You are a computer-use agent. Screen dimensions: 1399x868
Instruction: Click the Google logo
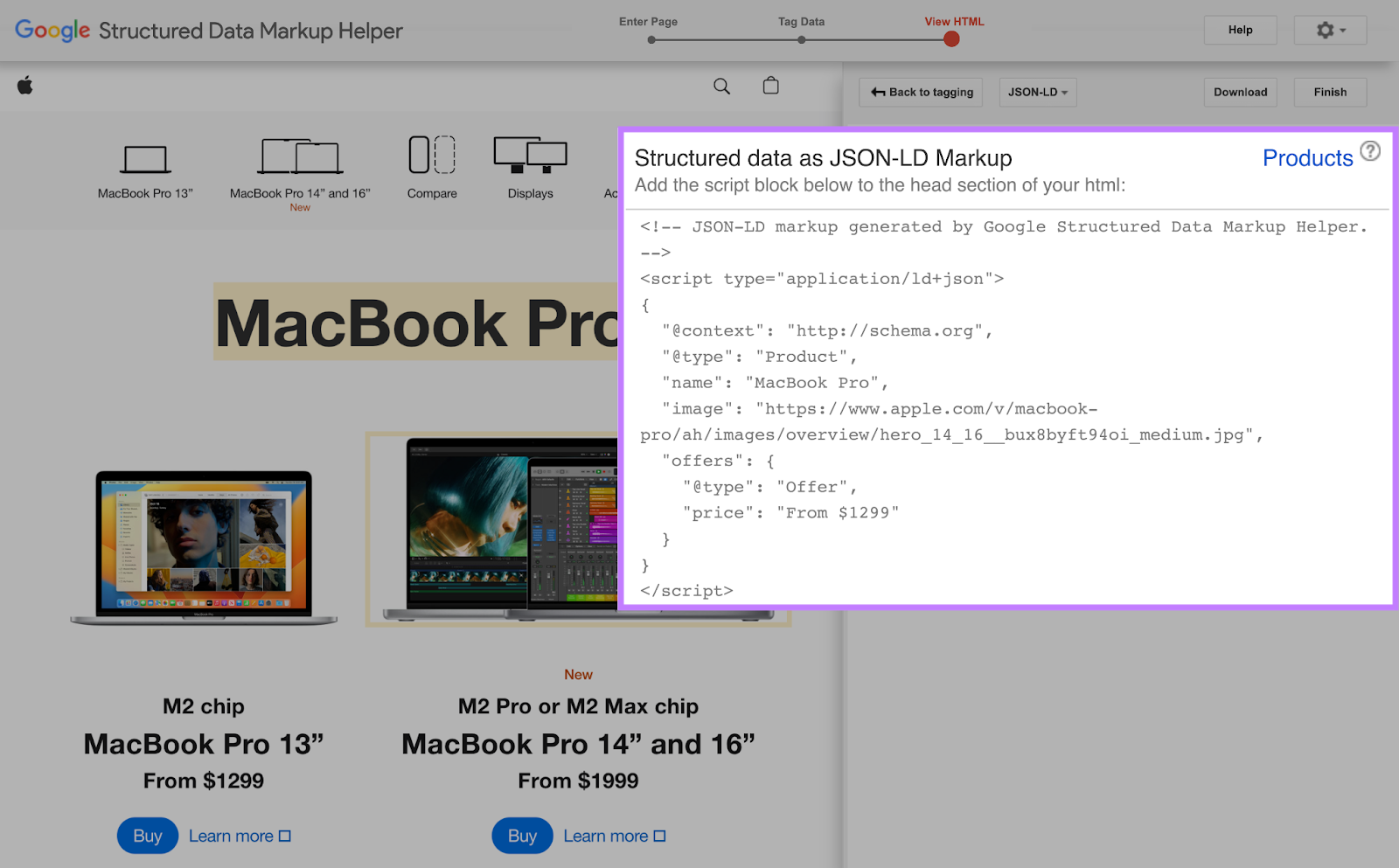52,31
